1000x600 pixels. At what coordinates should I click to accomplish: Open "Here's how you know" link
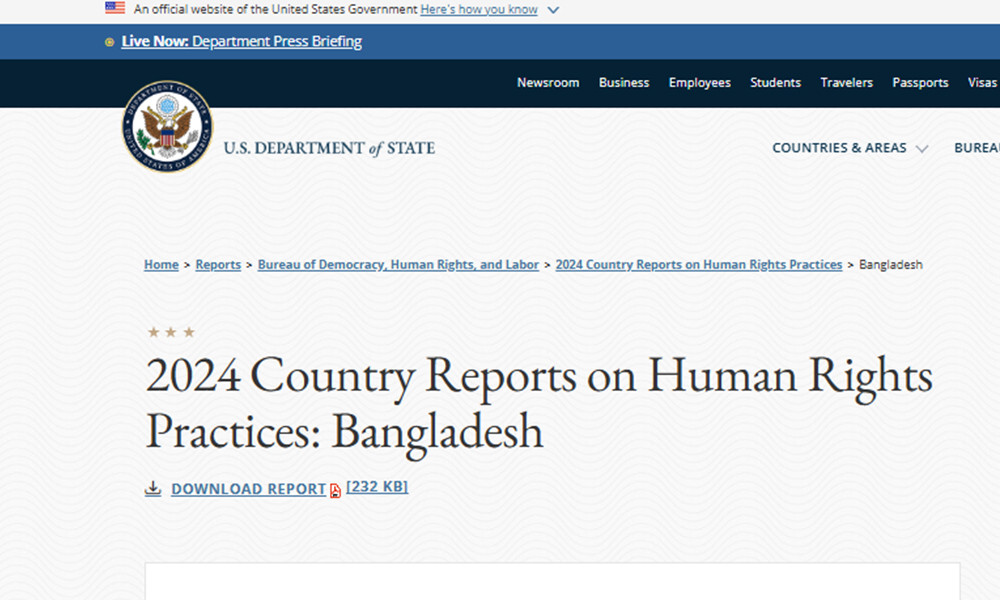tap(478, 10)
